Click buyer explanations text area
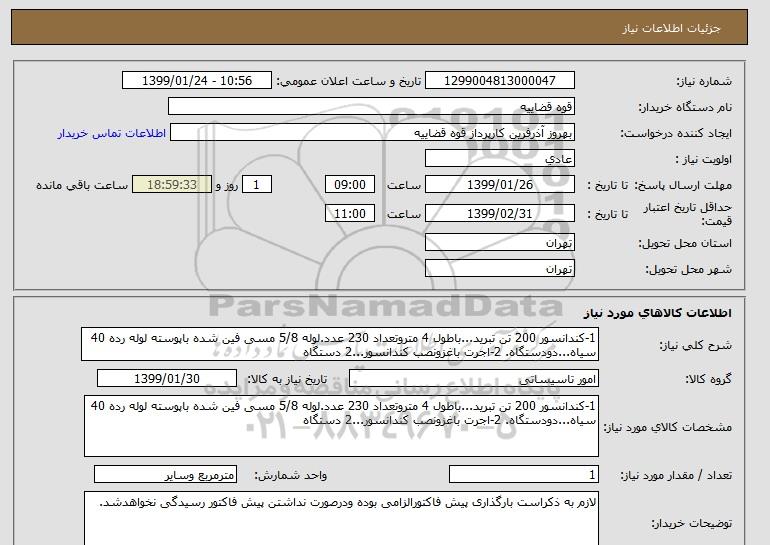This screenshot has width=770, height=545. [341, 518]
